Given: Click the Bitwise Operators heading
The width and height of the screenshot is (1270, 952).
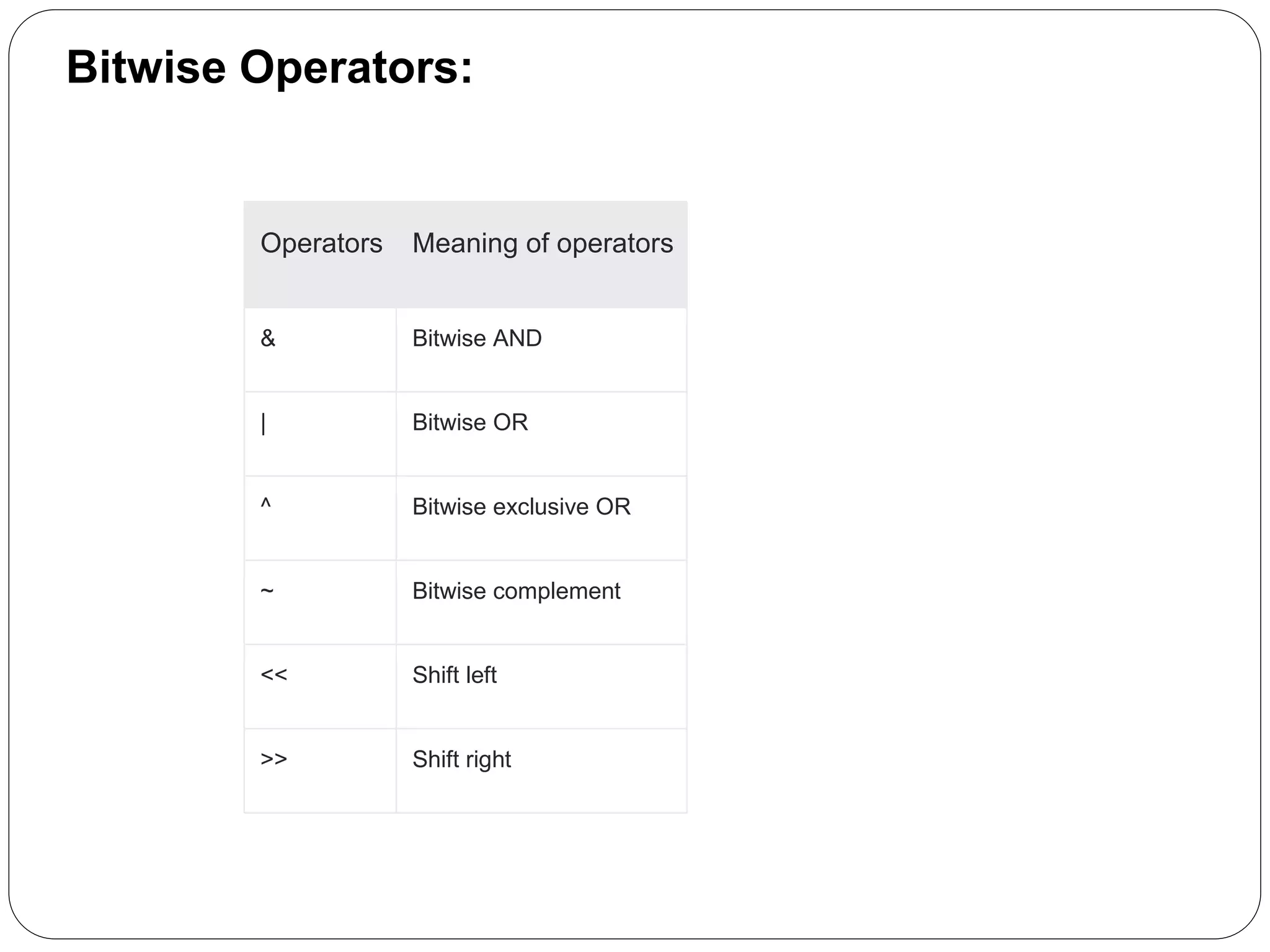Looking at the screenshot, I should click(x=269, y=67).
